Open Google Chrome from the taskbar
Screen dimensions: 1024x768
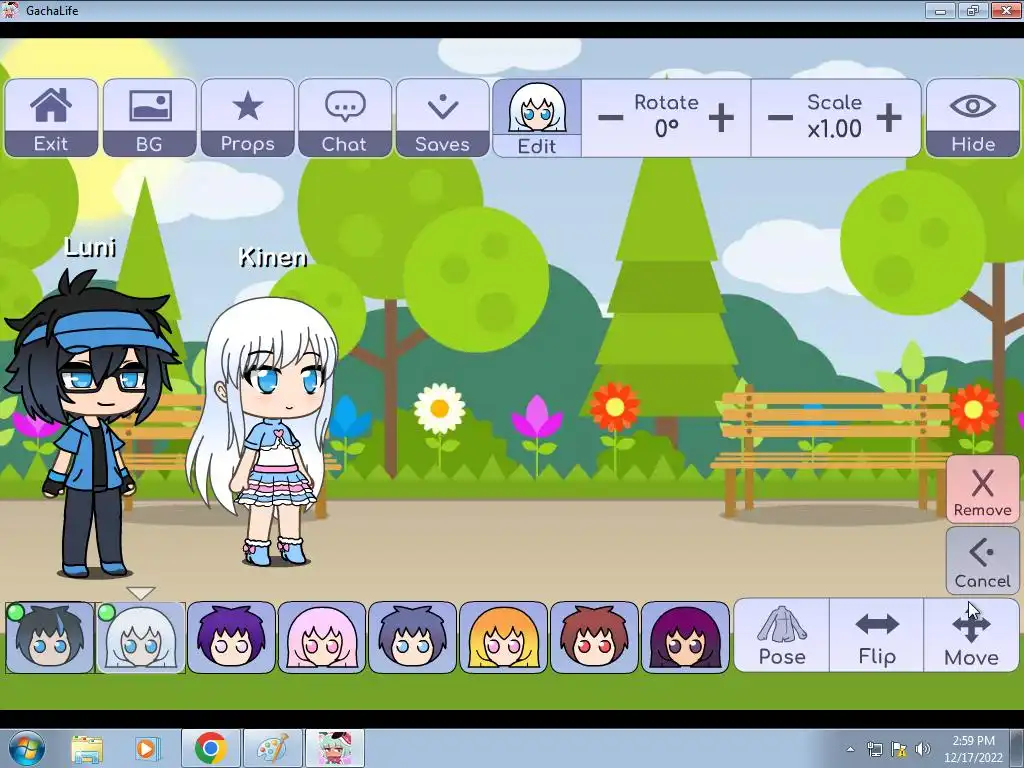210,748
